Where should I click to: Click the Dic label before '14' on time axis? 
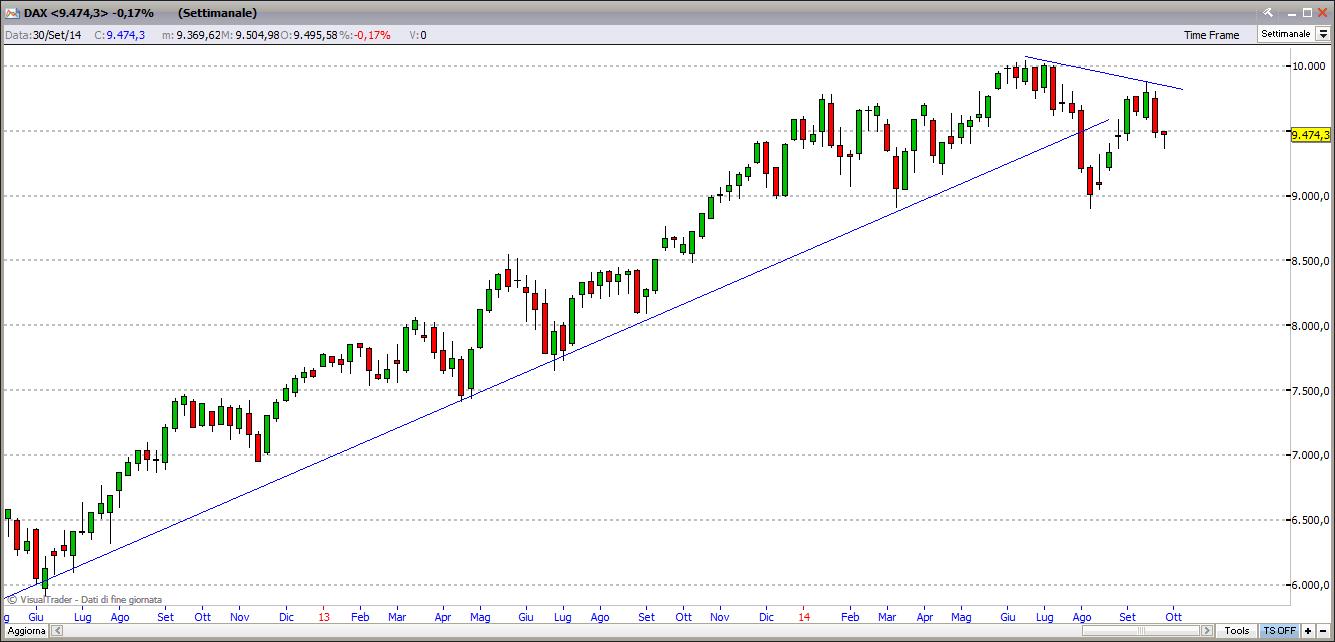tap(766, 617)
